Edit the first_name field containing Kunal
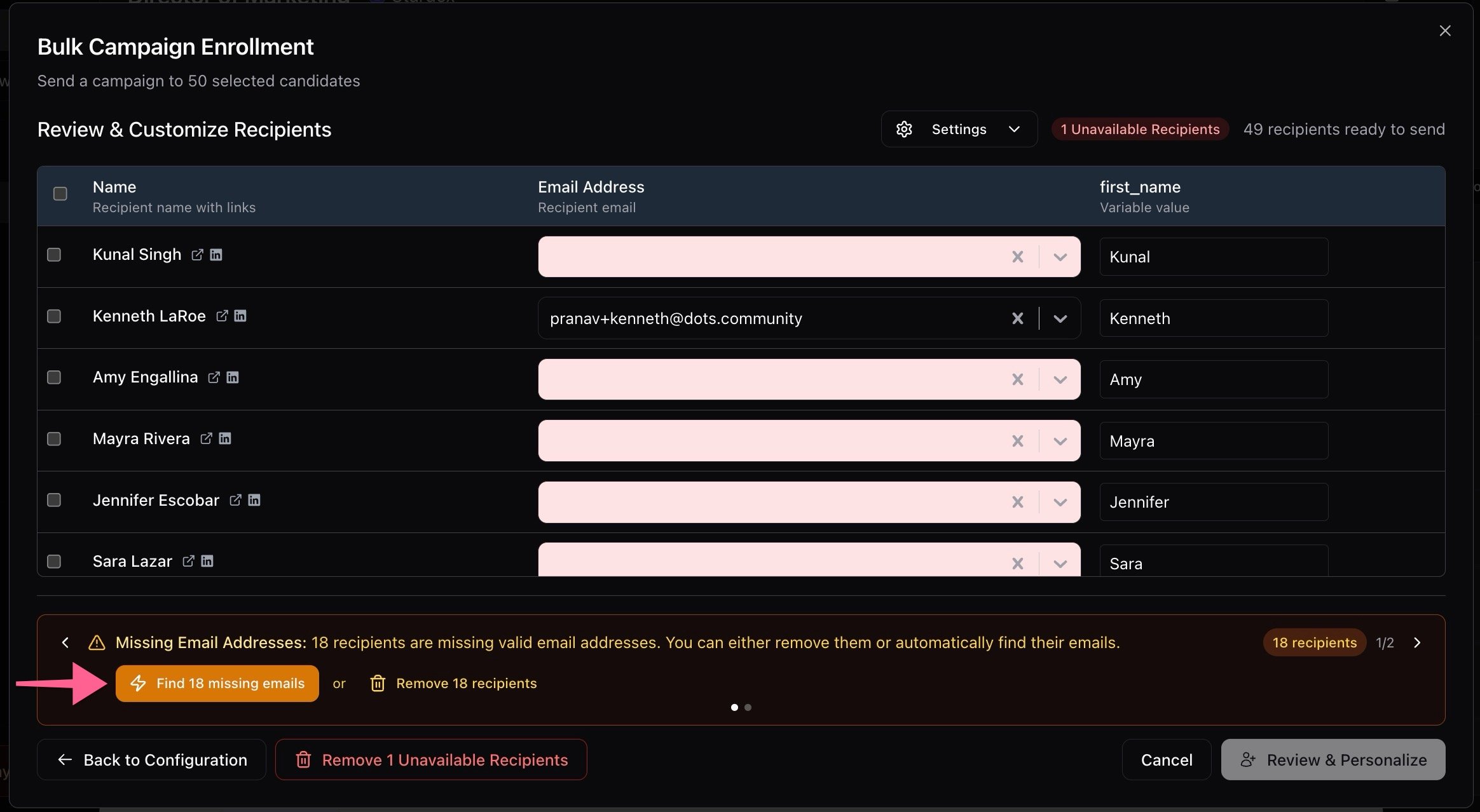 (1214, 257)
